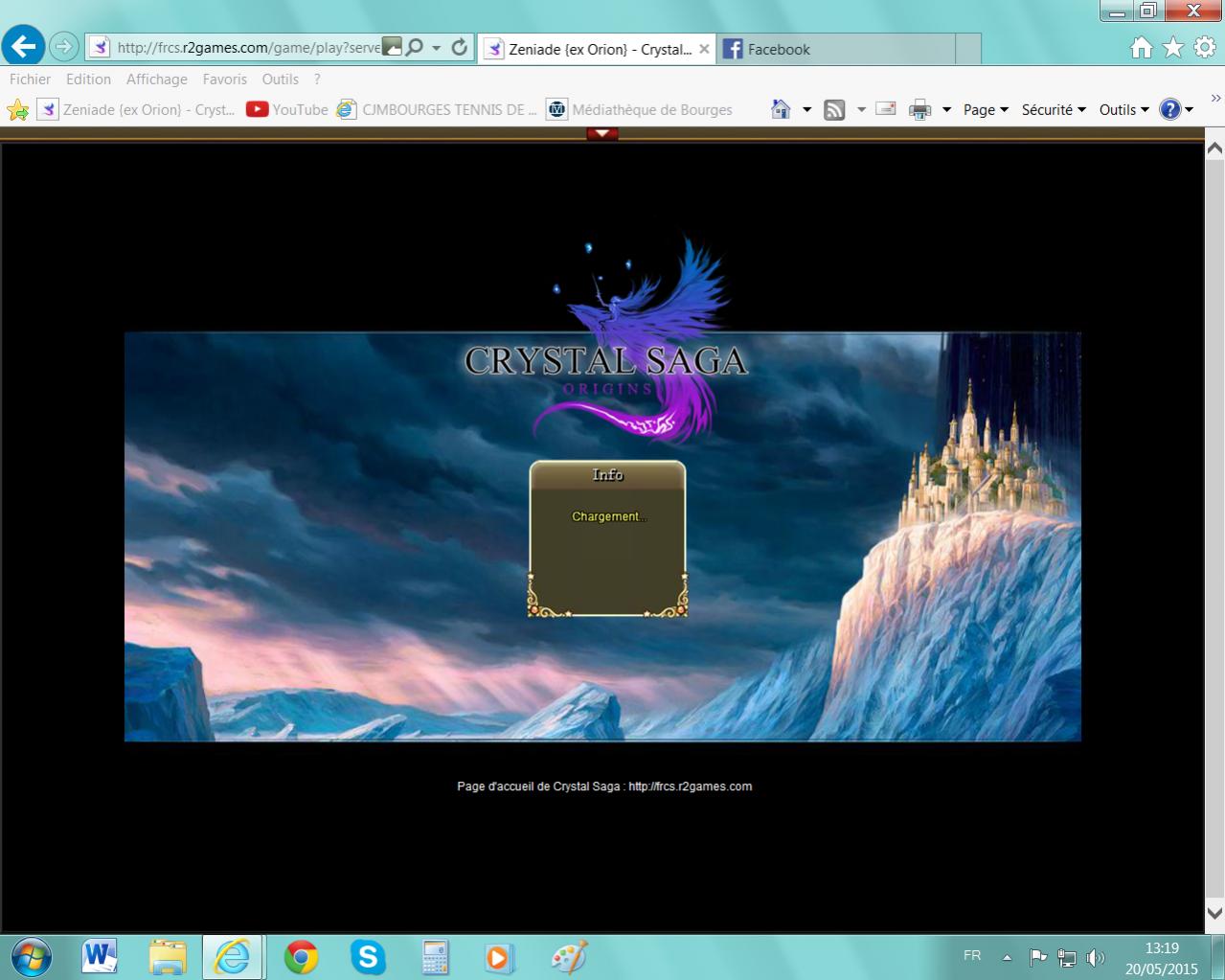1225x980 pixels.
Task: Open Google Chrome from the taskbar
Action: coord(301,956)
